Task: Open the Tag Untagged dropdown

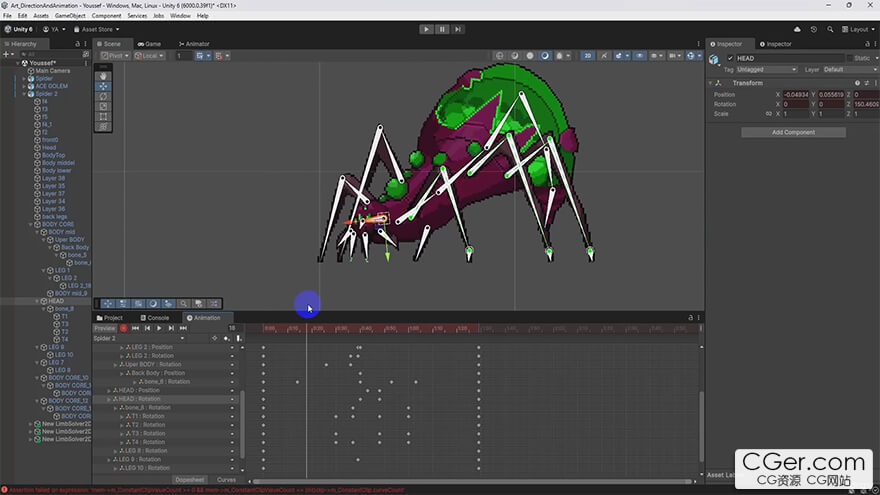Action: click(767, 70)
